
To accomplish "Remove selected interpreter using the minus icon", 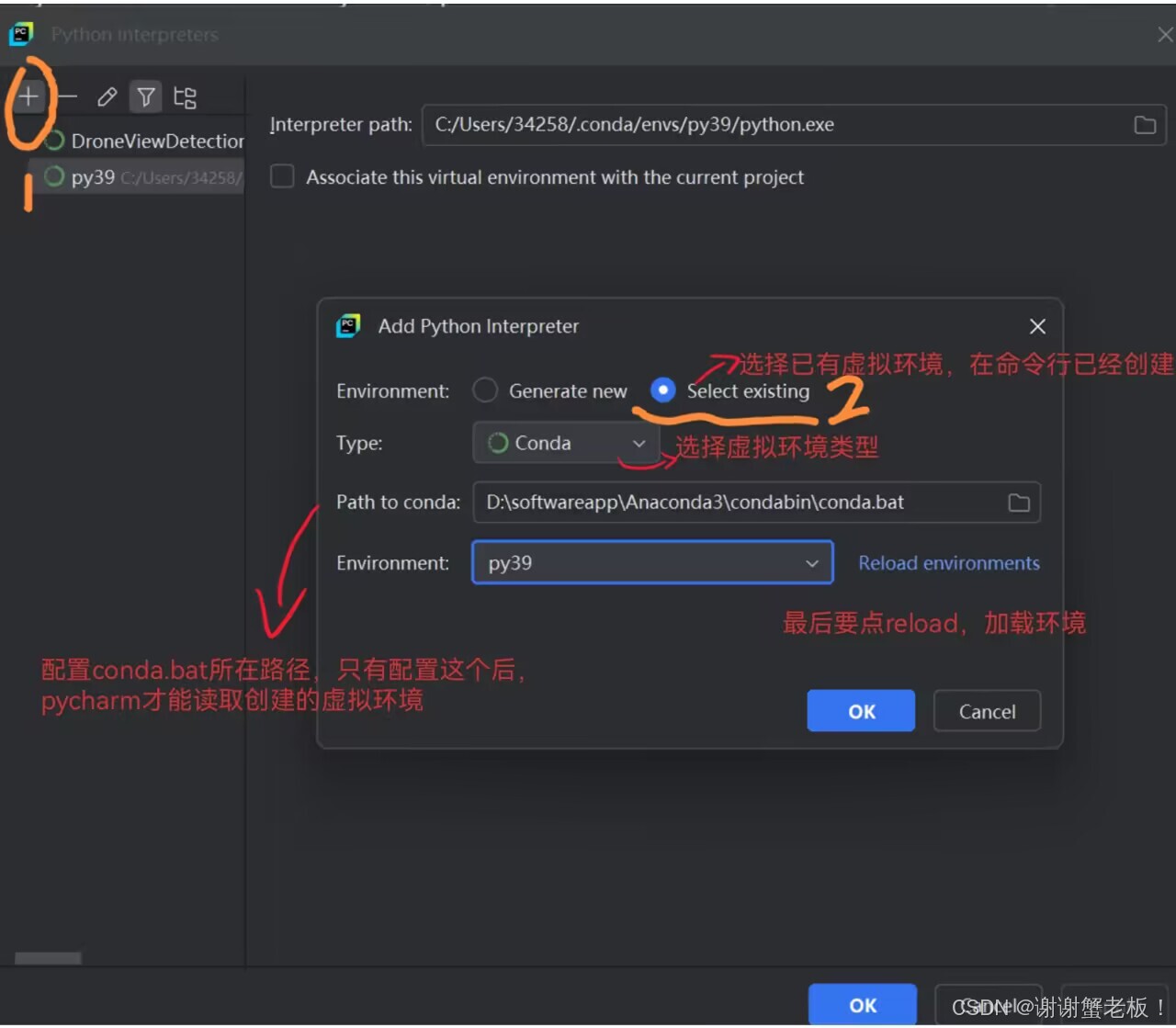I will (x=66, y=96).
